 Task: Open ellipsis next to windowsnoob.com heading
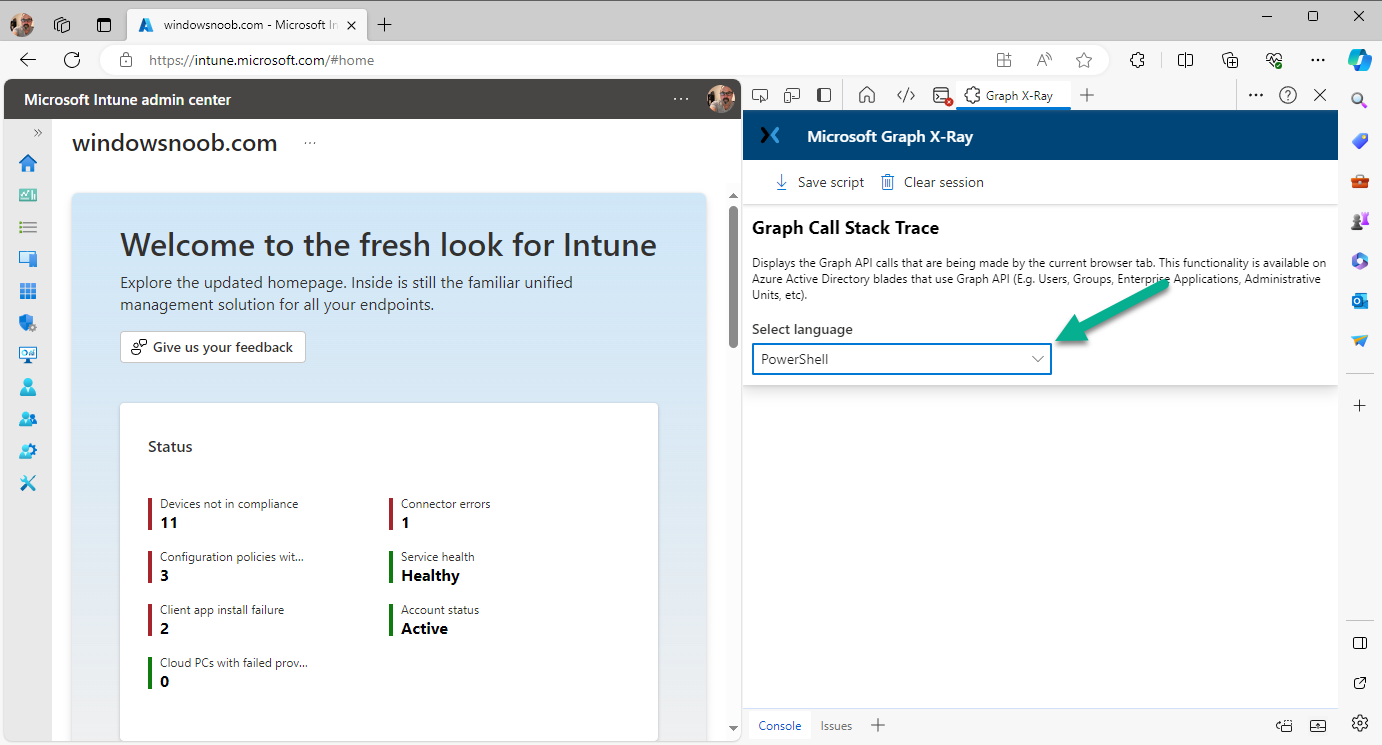tap(310, 143)
